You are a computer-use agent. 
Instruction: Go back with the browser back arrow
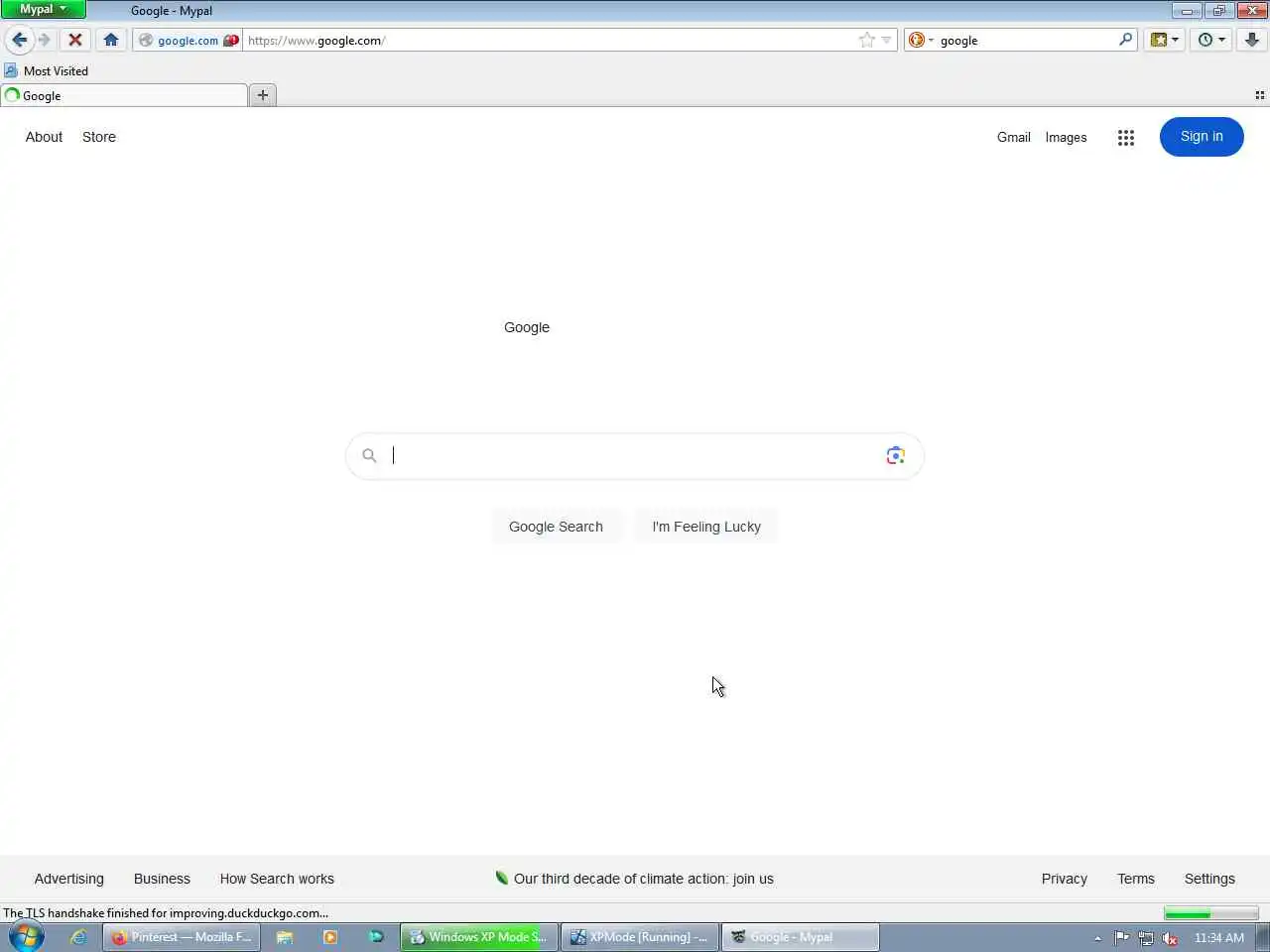click(x=19, y=40)
